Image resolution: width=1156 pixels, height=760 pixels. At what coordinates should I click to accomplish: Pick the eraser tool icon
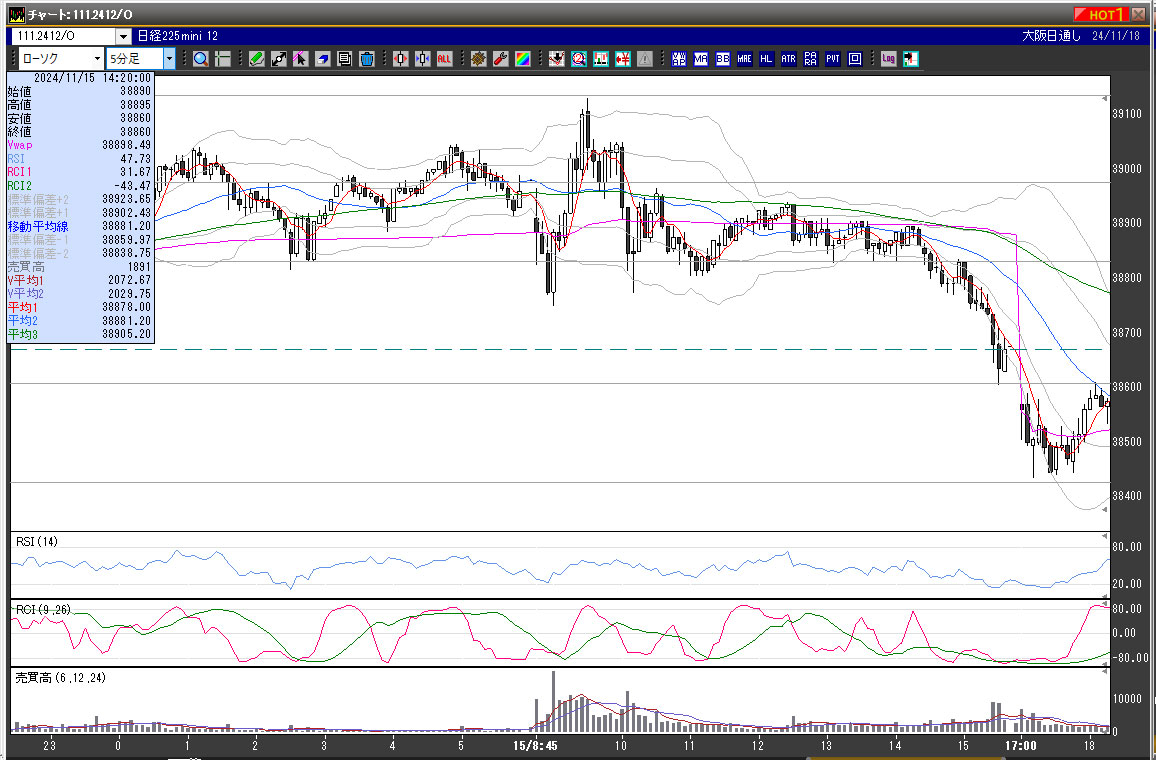click(322, 59)
